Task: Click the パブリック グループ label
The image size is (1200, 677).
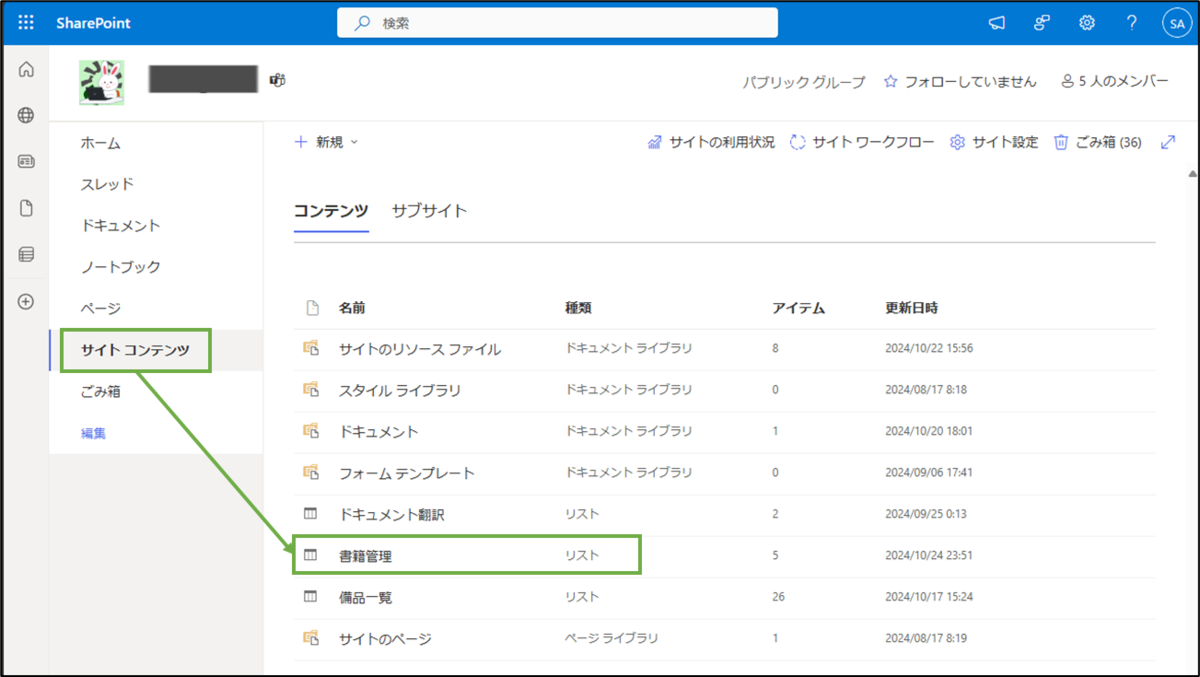Action: (x=804, y=82)
